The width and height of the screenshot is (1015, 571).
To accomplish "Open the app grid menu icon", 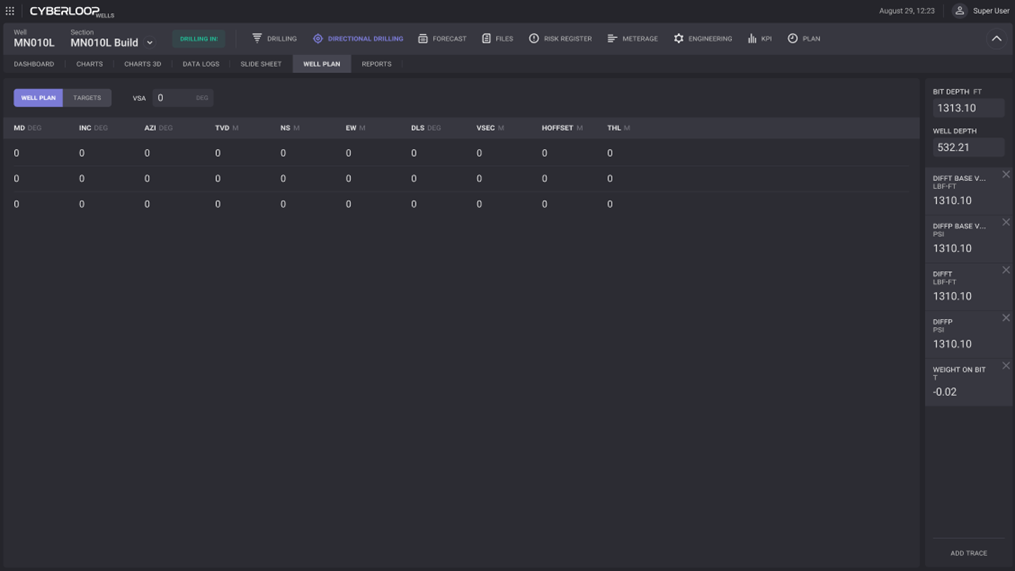I will point(10,11).
